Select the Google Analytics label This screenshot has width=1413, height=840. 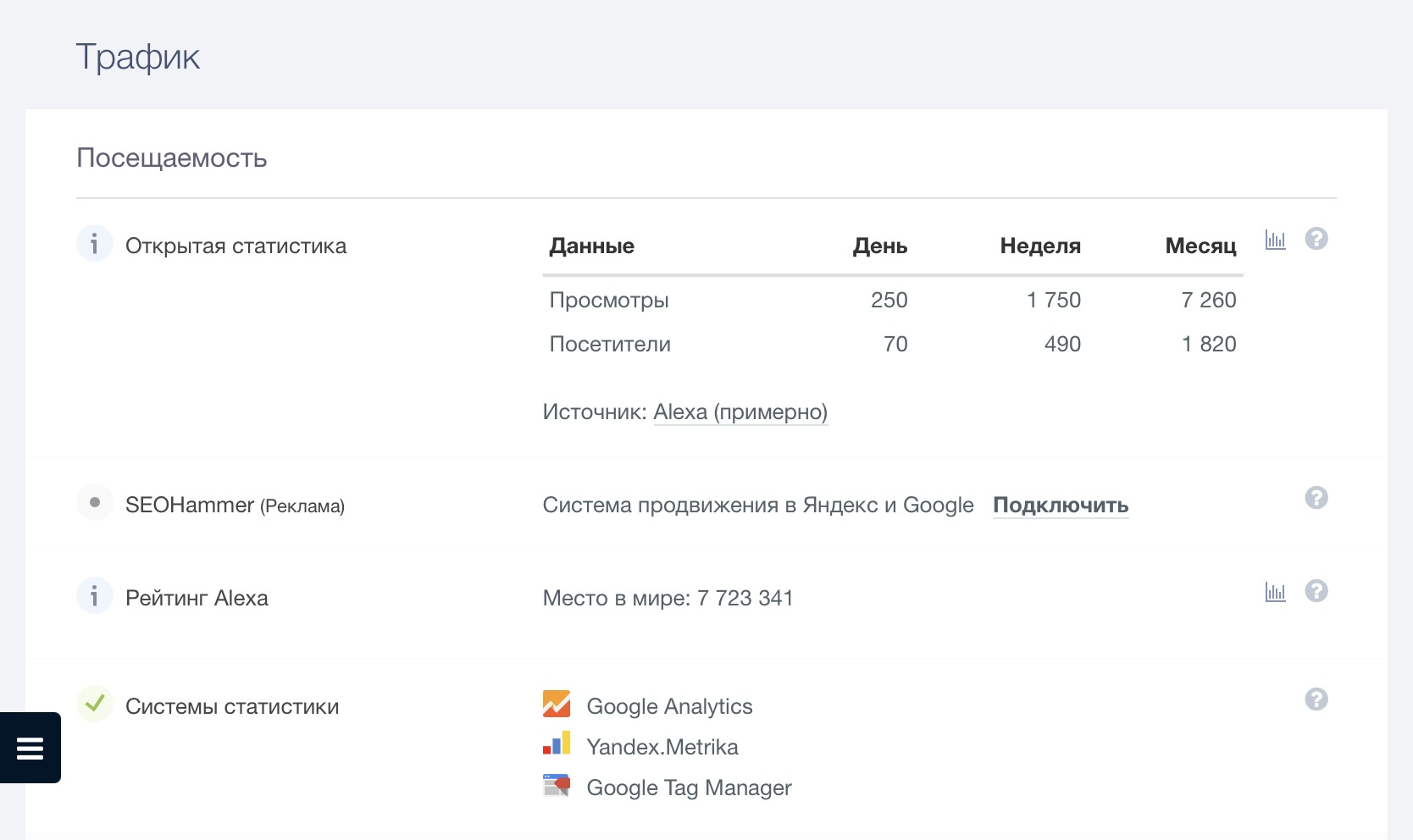[669, 706]
